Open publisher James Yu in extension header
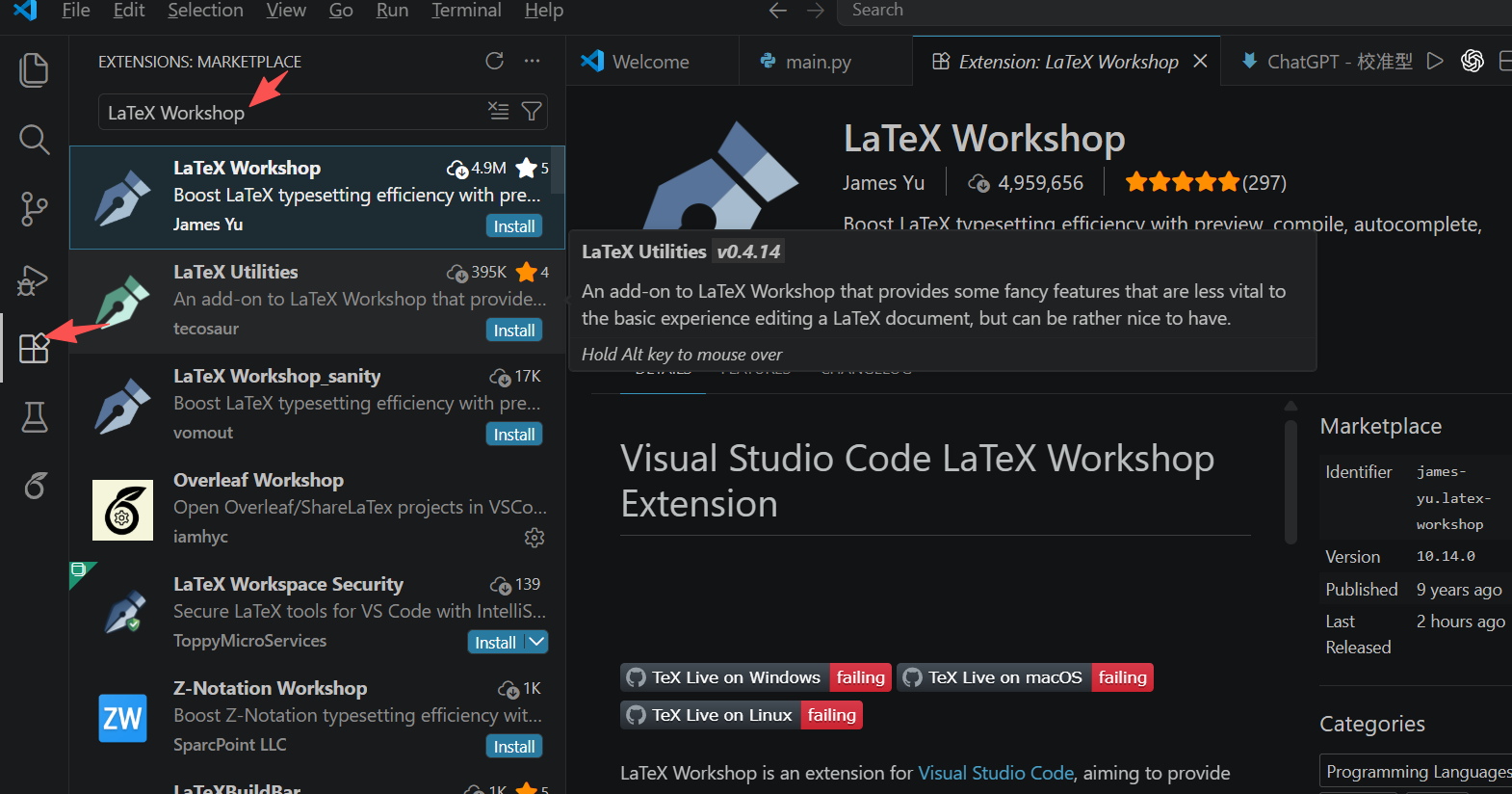This screenshot has width=1512, height=794. [x=883, y=183]
